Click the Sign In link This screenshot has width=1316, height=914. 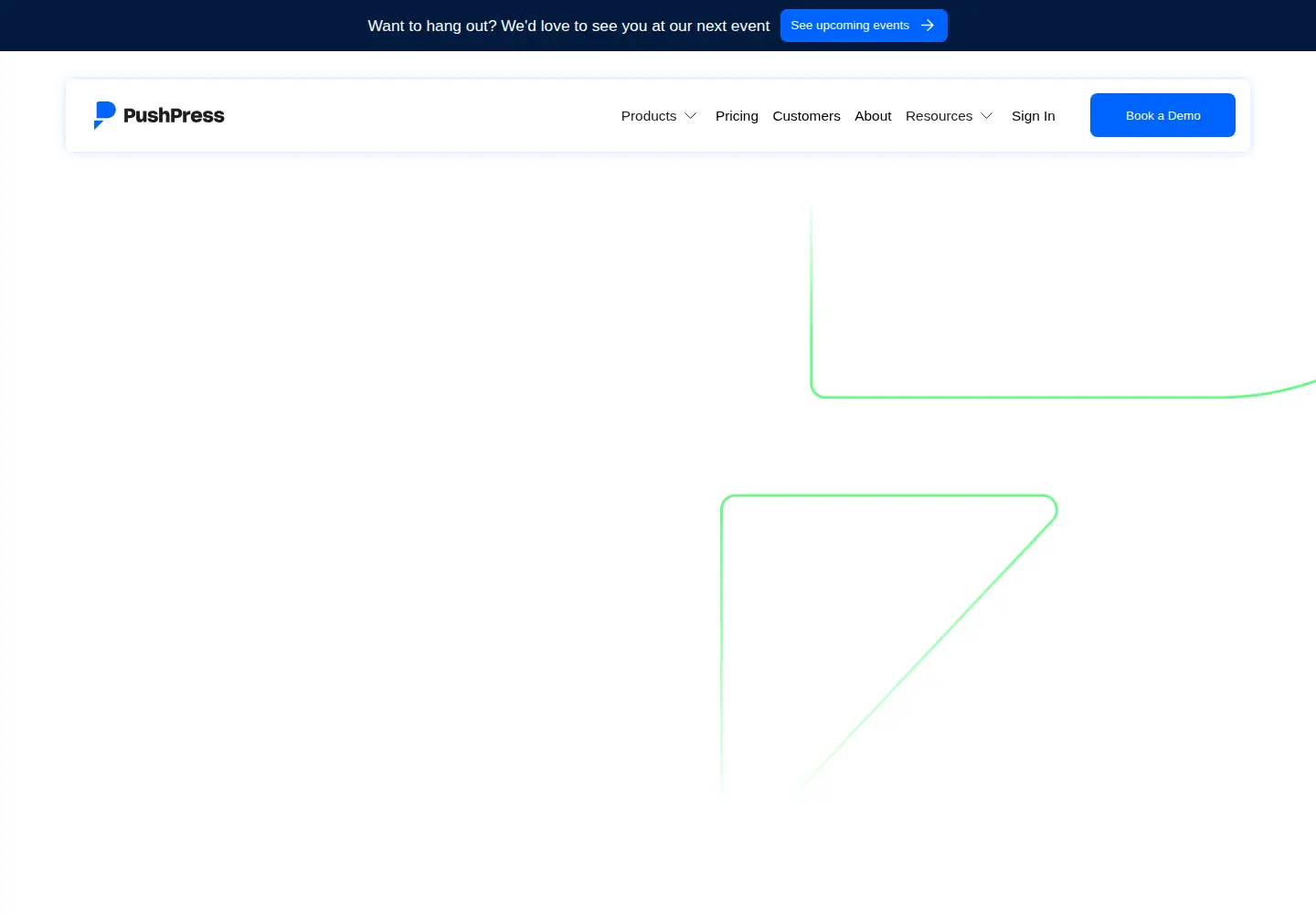click(x=1033, y=116)
